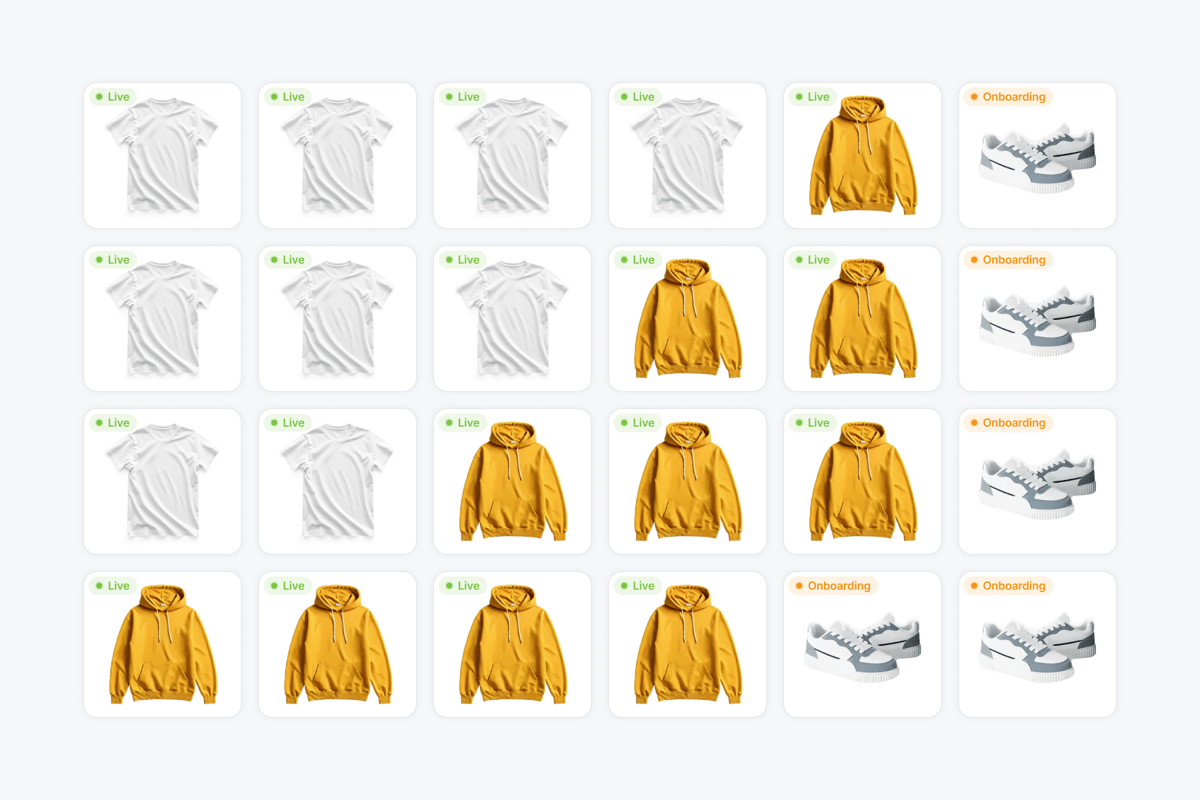Open the last t-shirt card in the second row
Screen dimensions: 1200x800
[x=512, y=318]
